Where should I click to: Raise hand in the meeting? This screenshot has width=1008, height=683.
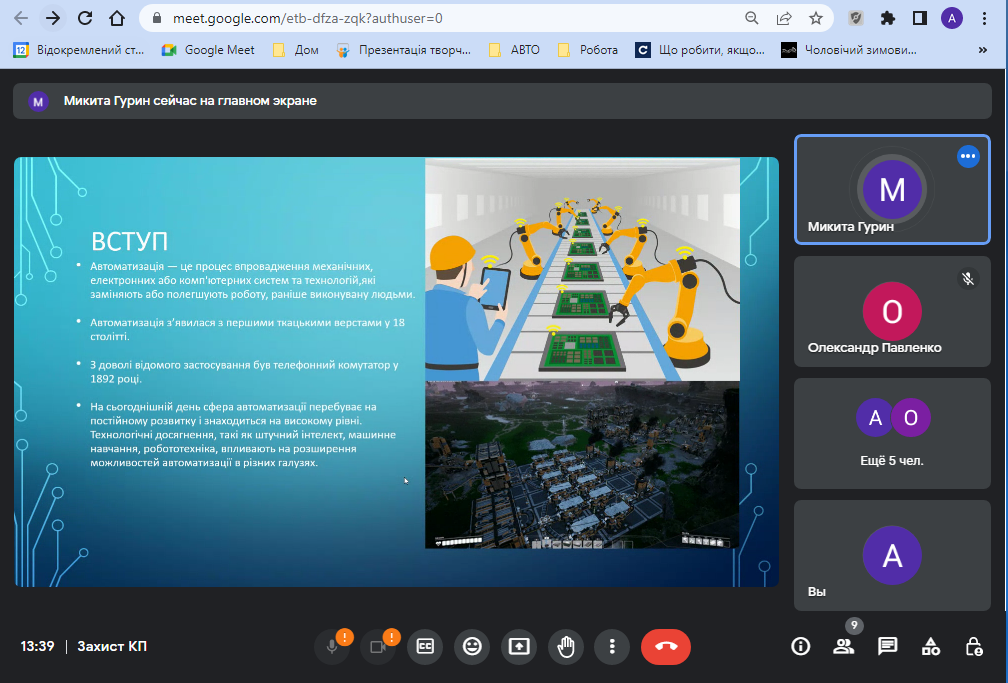point(565,646)
